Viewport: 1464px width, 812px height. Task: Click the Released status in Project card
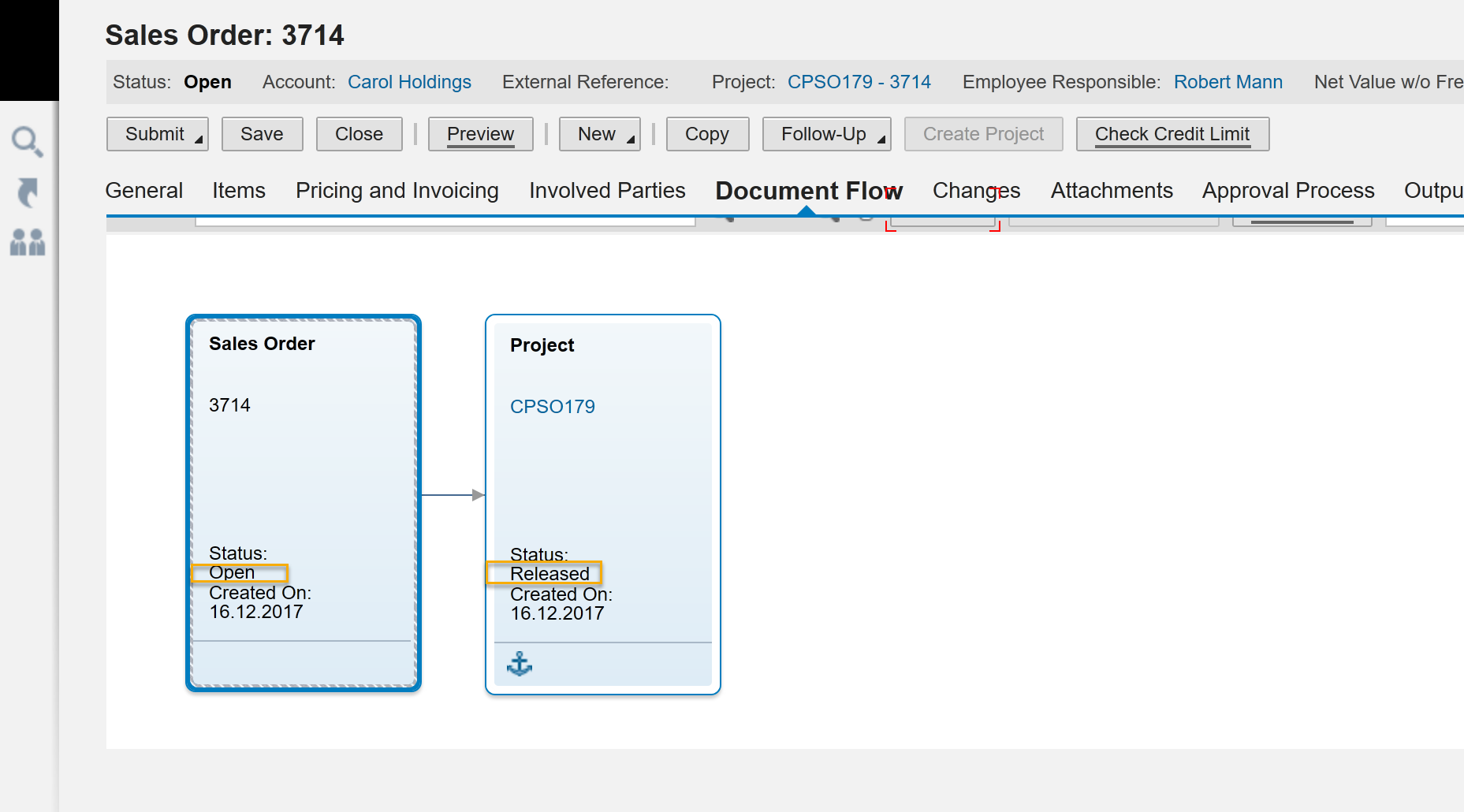(549, 574)
